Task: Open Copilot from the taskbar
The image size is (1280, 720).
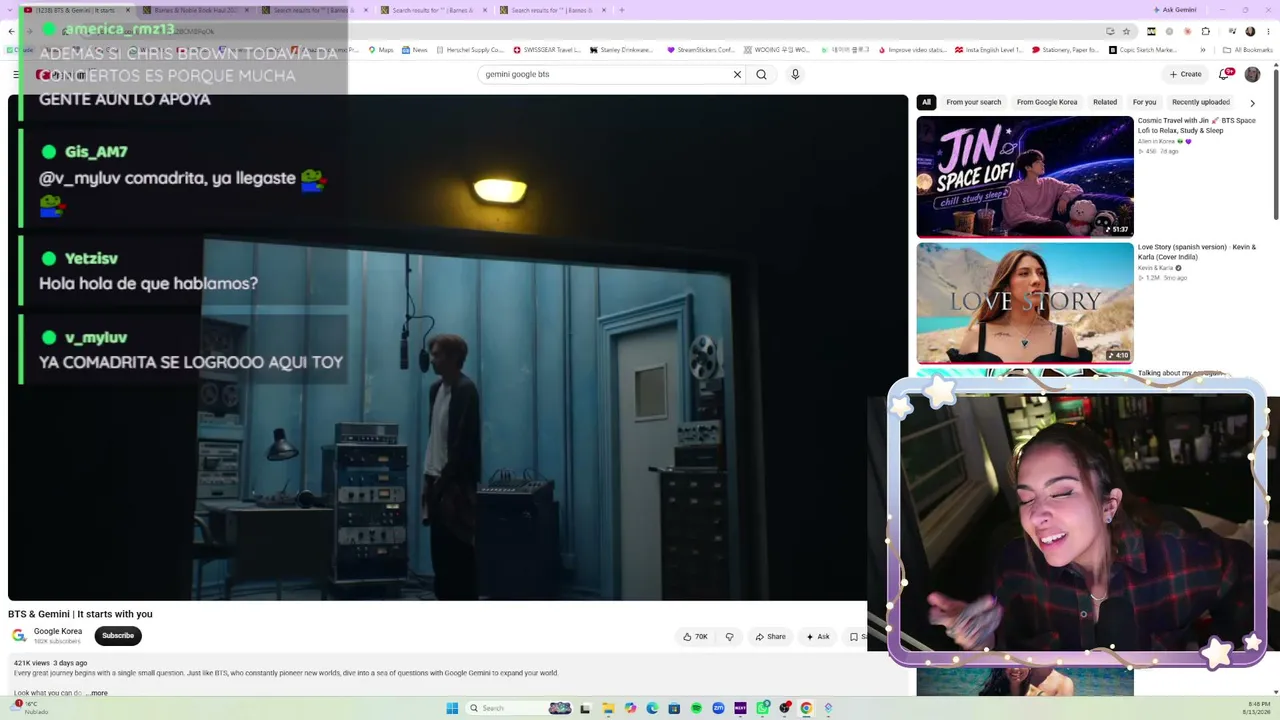Action: (630, 708)
